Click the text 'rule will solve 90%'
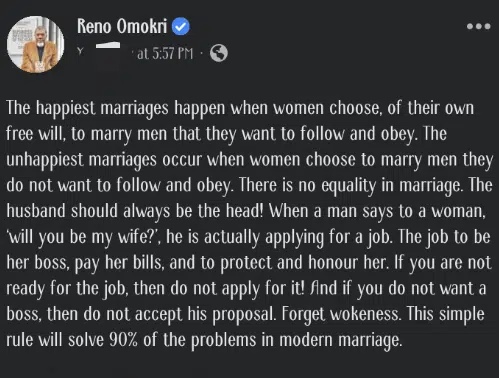Image resolution: width=499 pixels, height=378 pixels. pos(72,340)
